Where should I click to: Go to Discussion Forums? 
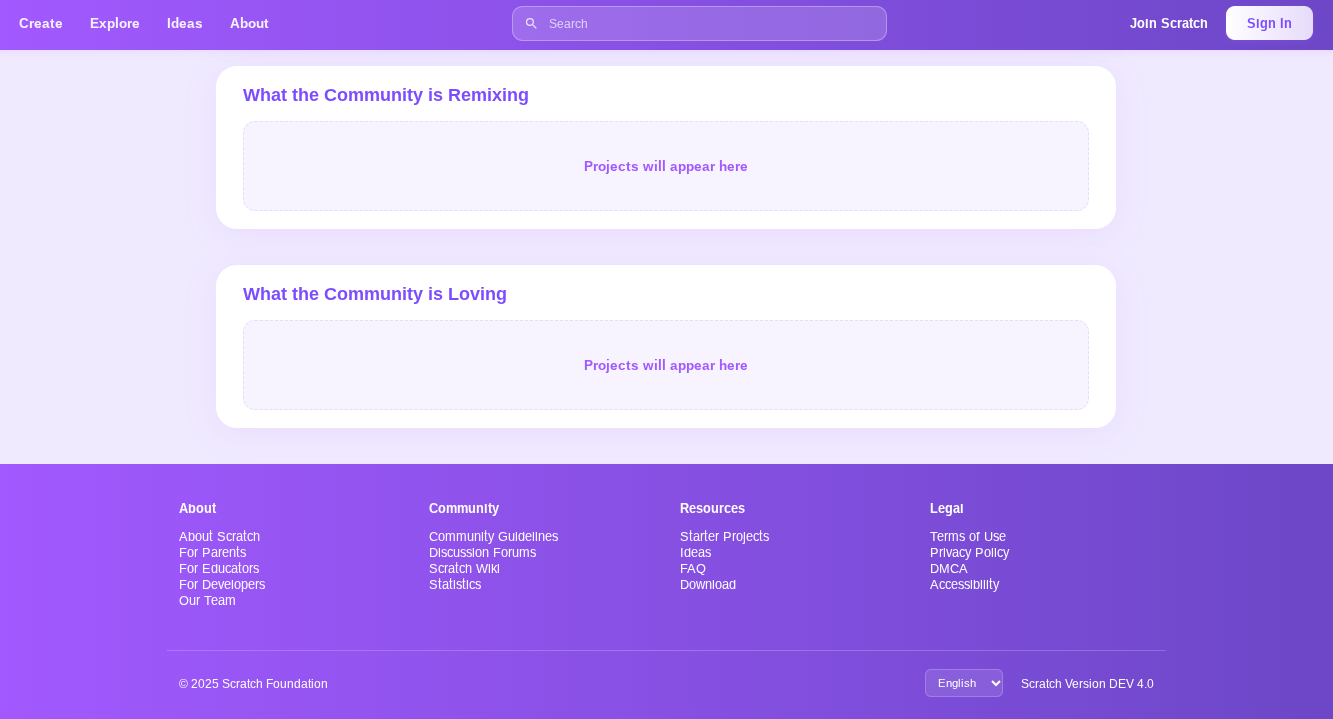tap(482, 552)
